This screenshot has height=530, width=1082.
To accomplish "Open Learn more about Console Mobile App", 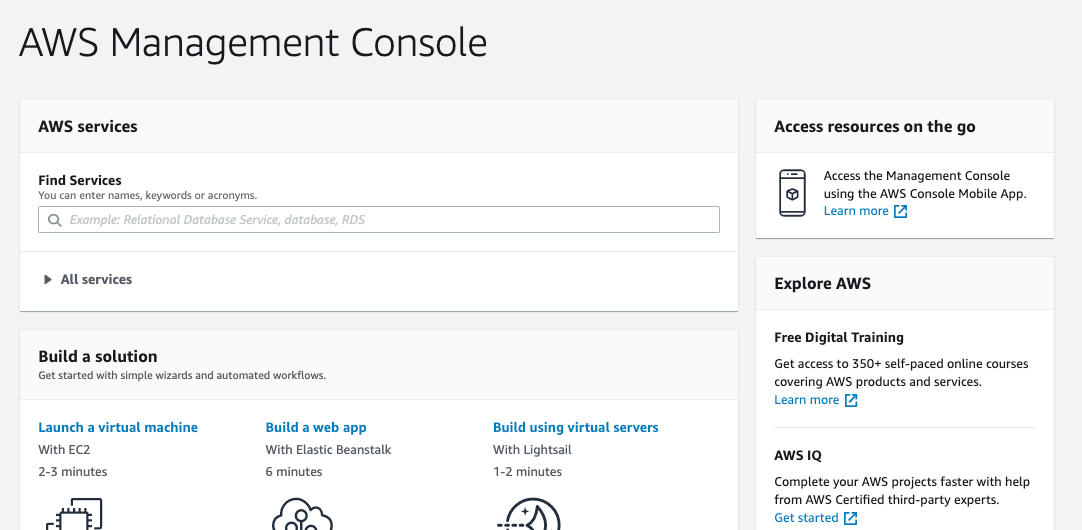I will click(x=856, y=211).
